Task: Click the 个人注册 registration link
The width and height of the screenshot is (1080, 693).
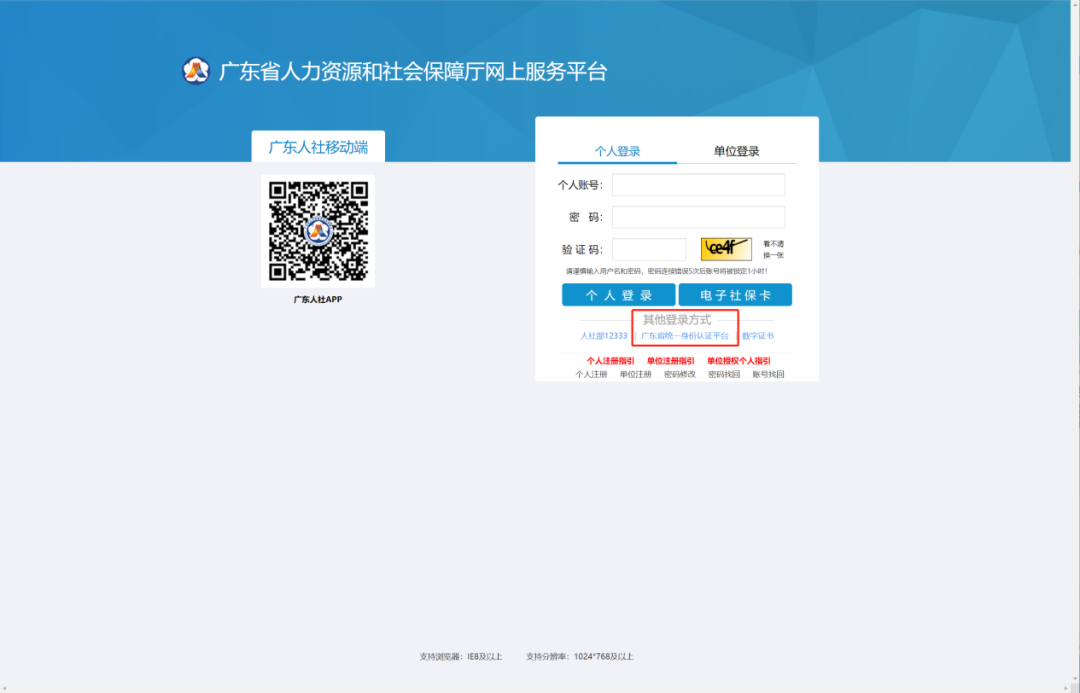Action: [591, 374]
